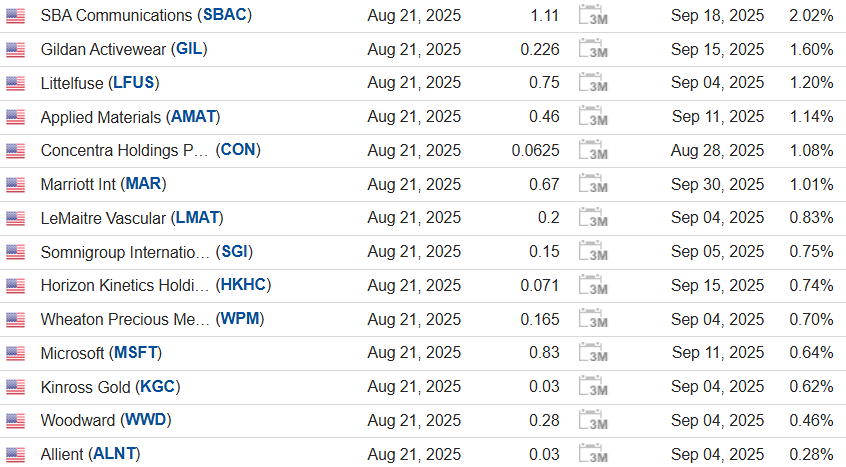This screenshot has height=467, width=846.
Task: Click the 3M calendar icon for Woodward
Action: [593, 421]
